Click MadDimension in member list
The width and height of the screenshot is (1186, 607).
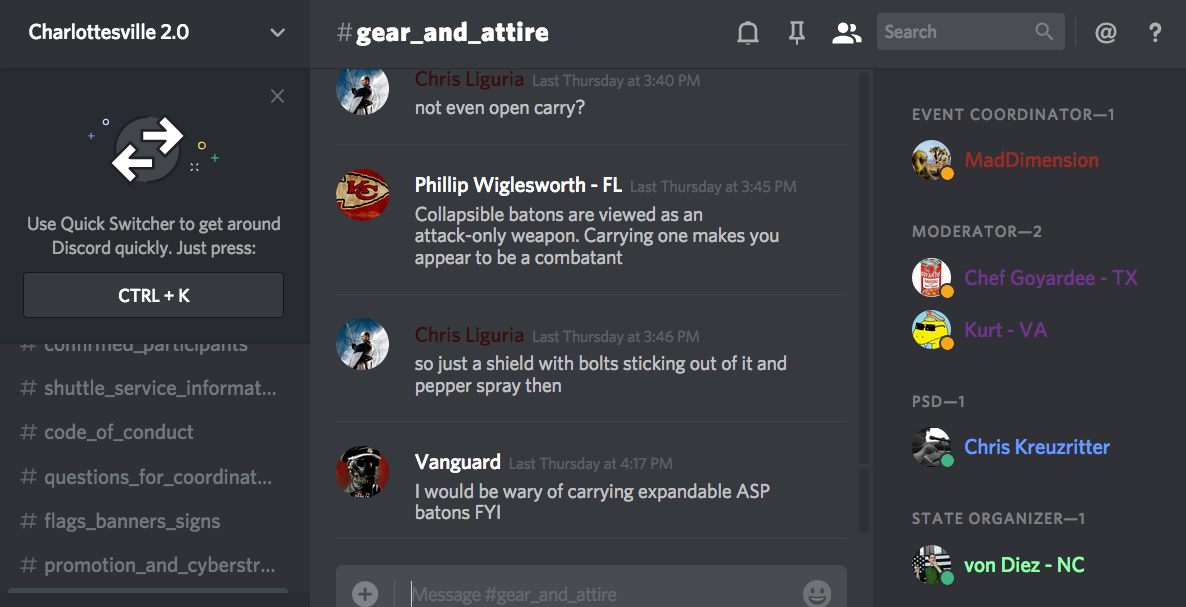[1030, 160]
